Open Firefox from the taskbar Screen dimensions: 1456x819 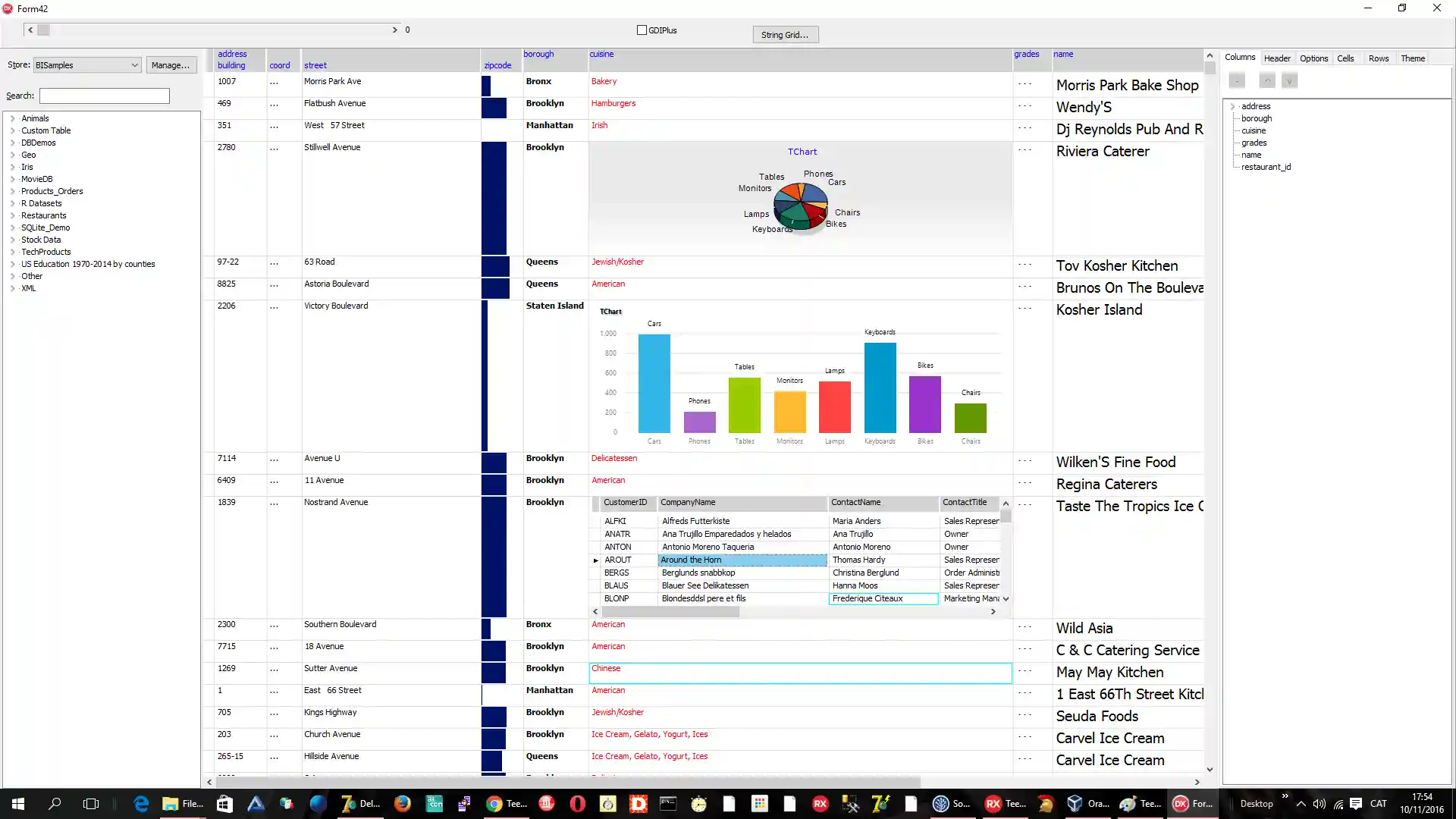pyautogui.click(x=403, y=804)
